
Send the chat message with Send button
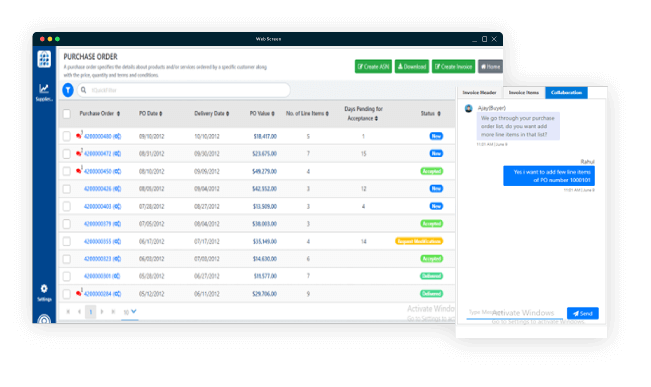point(583,314)
